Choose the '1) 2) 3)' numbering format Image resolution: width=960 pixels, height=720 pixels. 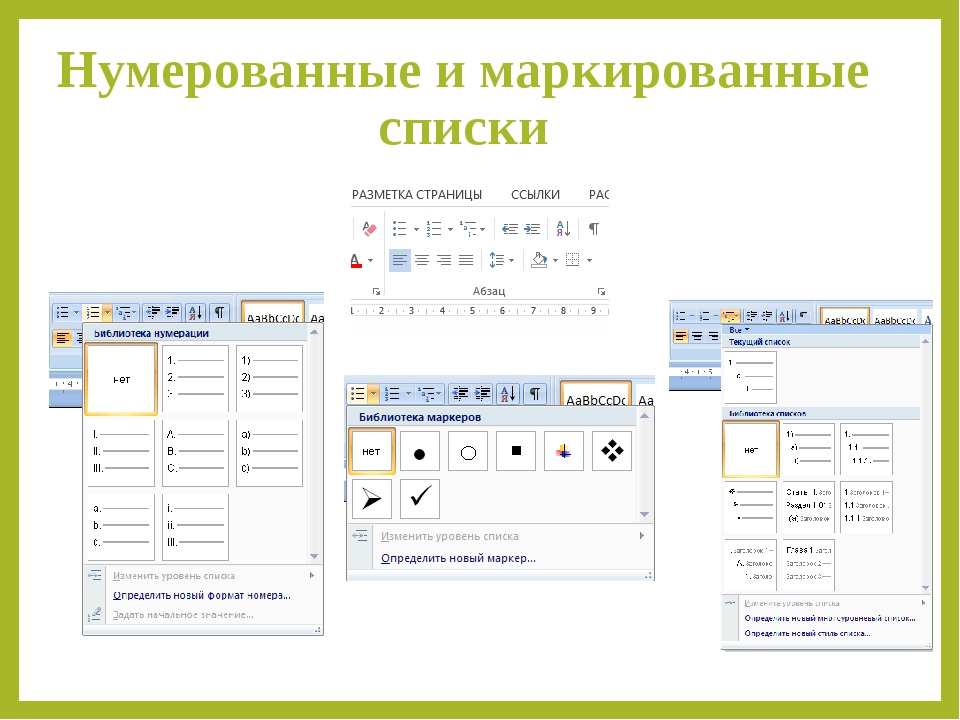tap(269, 378)
